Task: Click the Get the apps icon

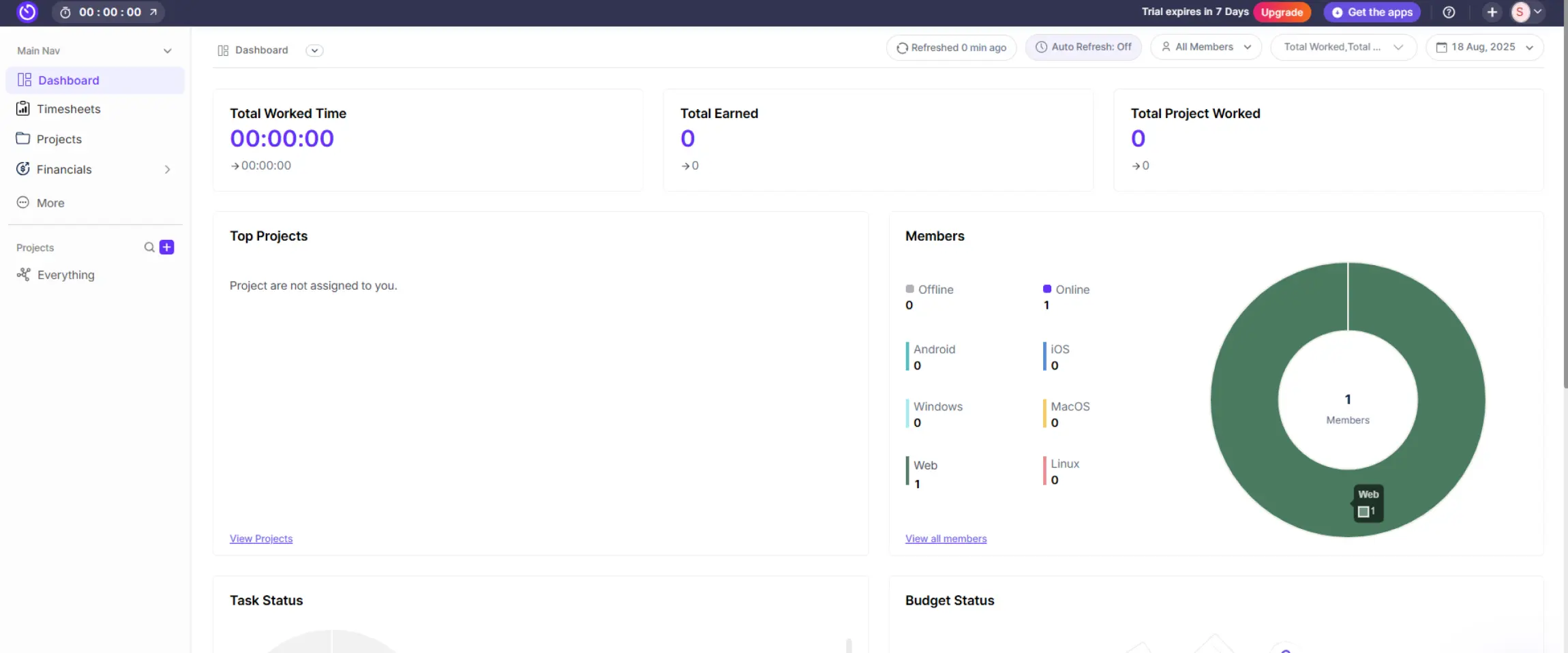Action: click(1338, 12)
